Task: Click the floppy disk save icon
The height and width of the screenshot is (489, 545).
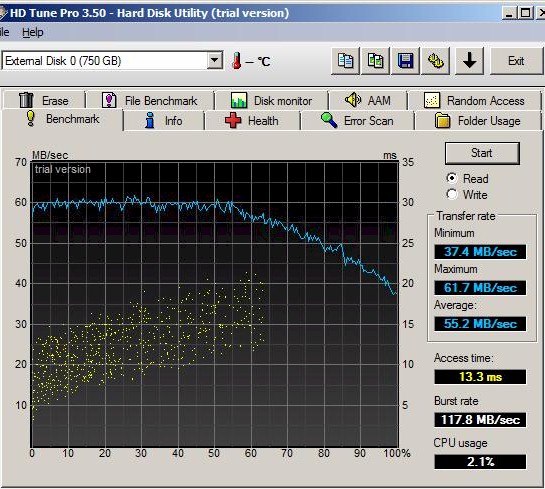Action: [x=405, y=61]
